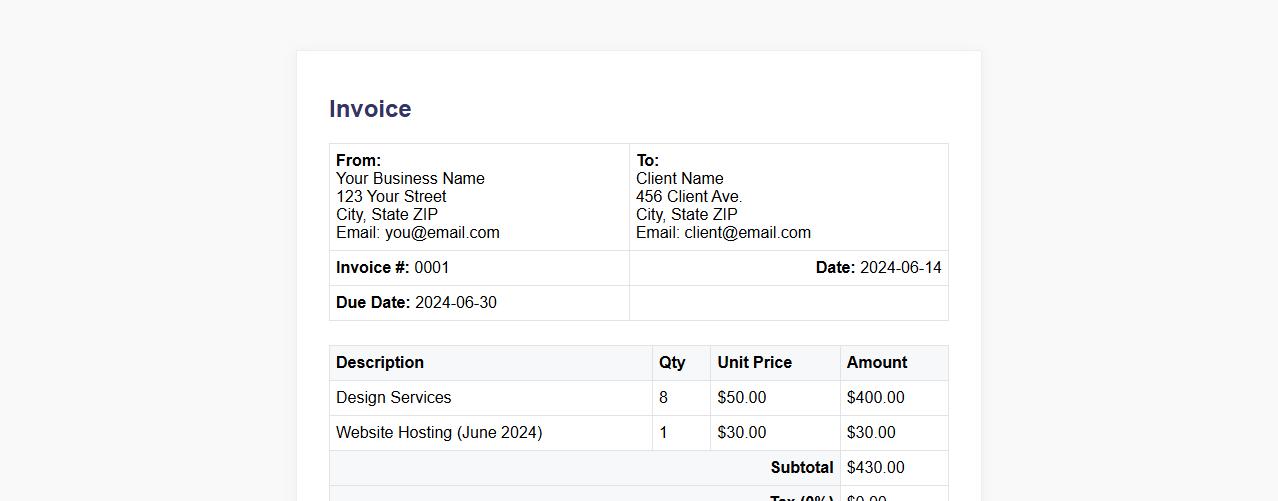The image size is (1278, 501).
Task: Click the 'Invoice #: 0001' cell
Action: pyautogui.click(x=479, y=268)
